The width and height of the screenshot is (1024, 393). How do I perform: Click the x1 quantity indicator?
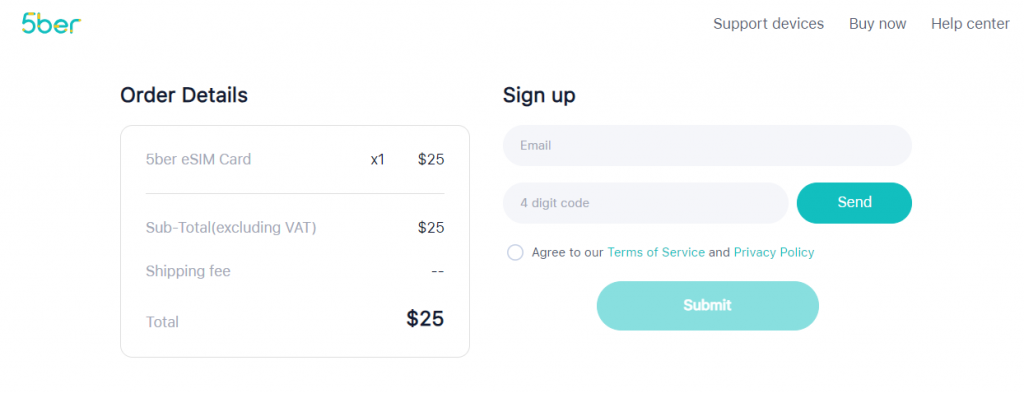pos(377,160)
